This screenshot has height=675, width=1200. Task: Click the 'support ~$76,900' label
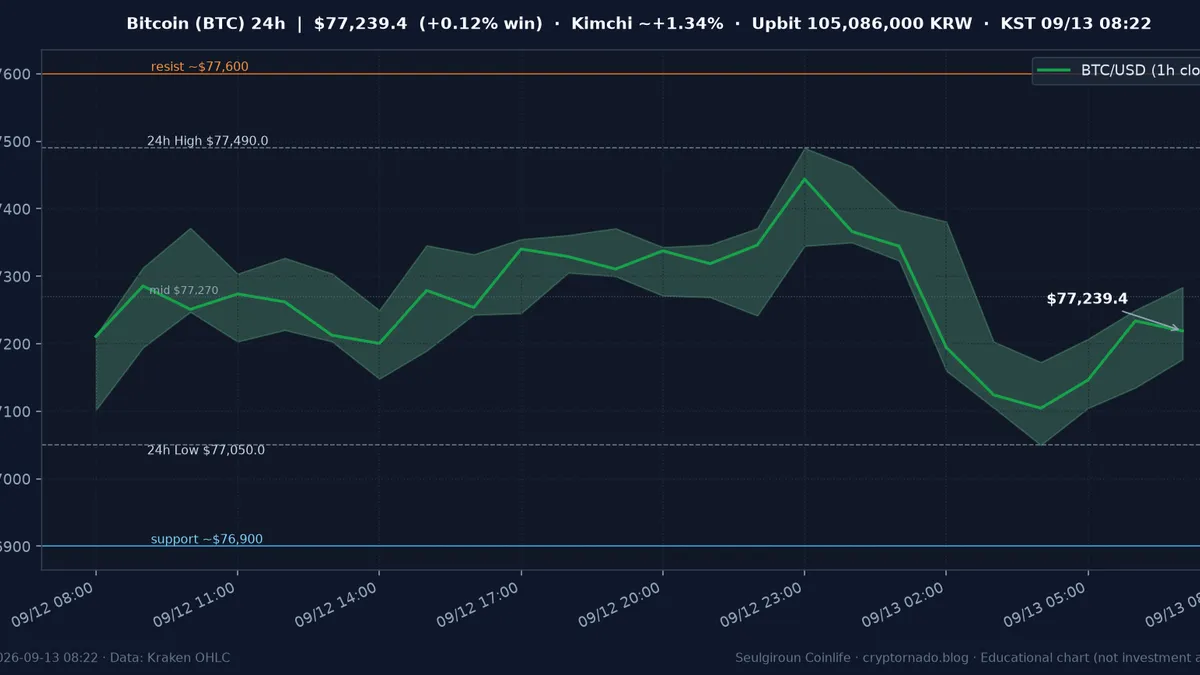tap(207, 539)
